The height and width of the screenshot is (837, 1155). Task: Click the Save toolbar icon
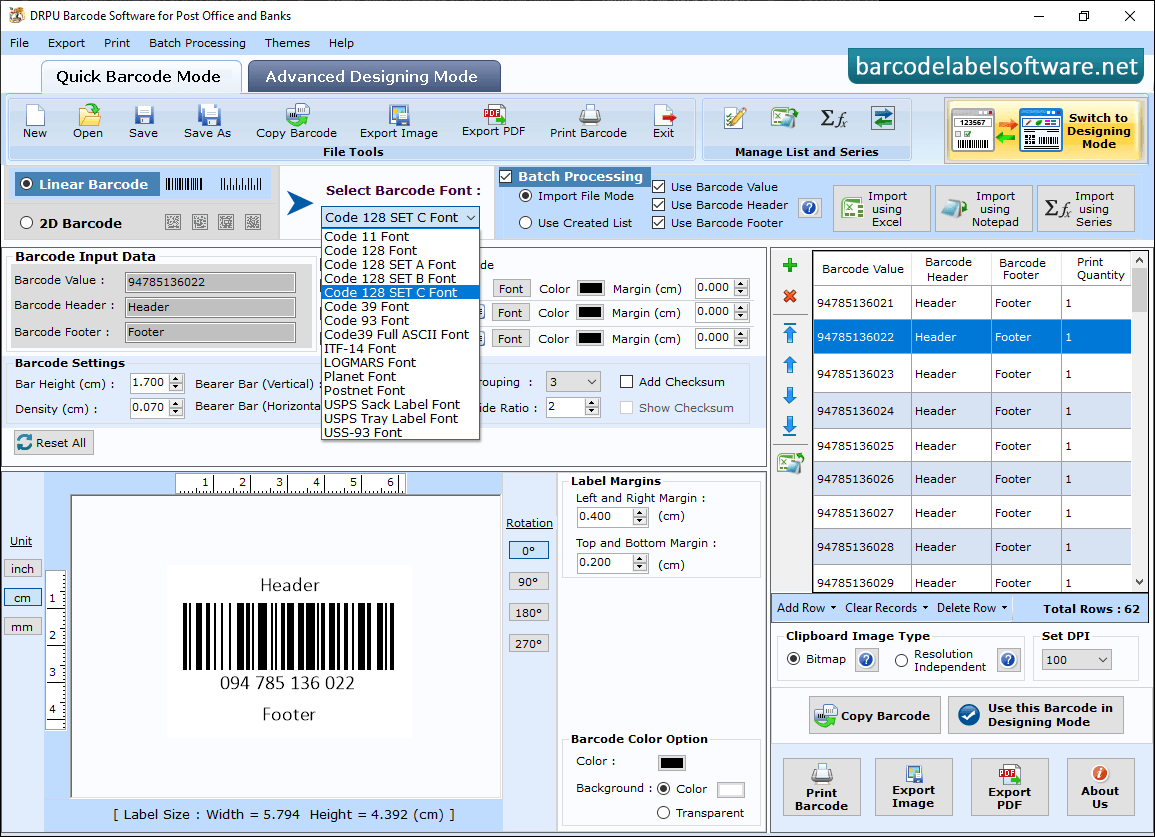144,122
